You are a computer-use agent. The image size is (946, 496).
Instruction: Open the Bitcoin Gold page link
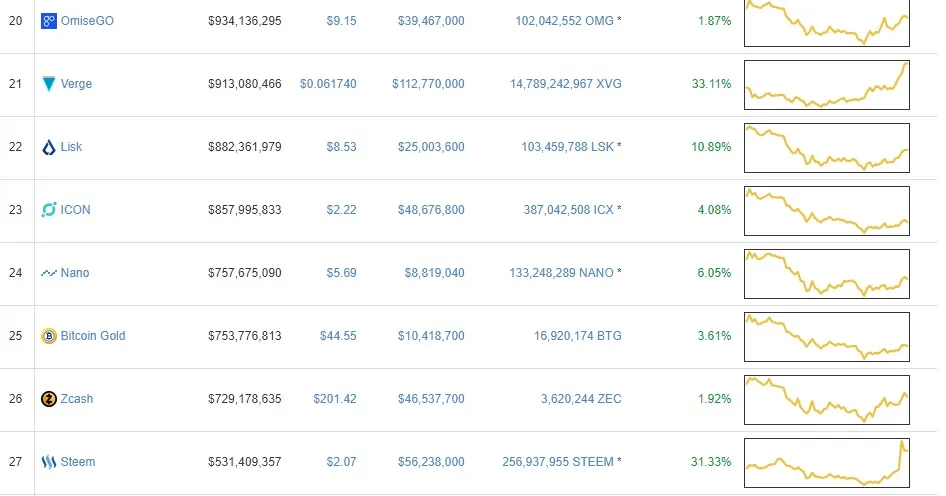[x=93, y=335]
